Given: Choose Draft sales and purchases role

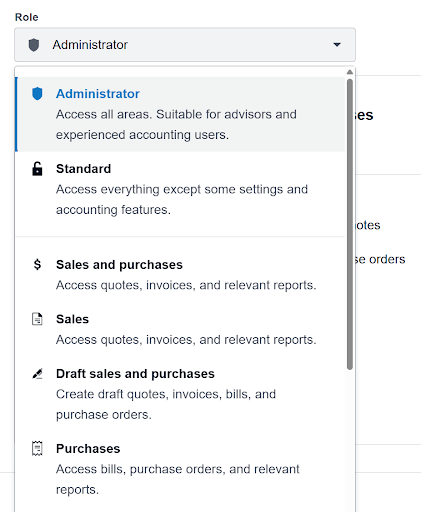Looking at the screenshot, I should pos(180,394).
